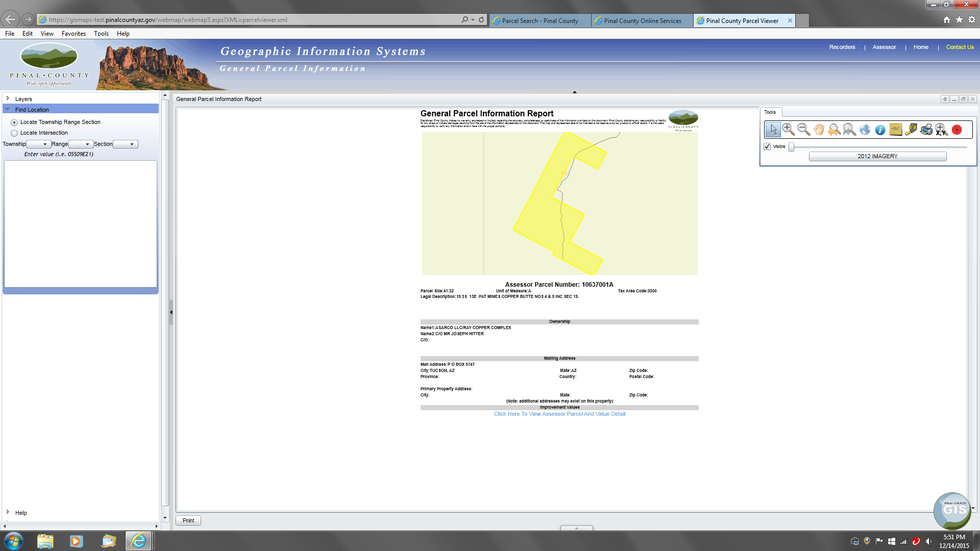
Task: Open the Favorites menu
Action: tap(73, 33)
